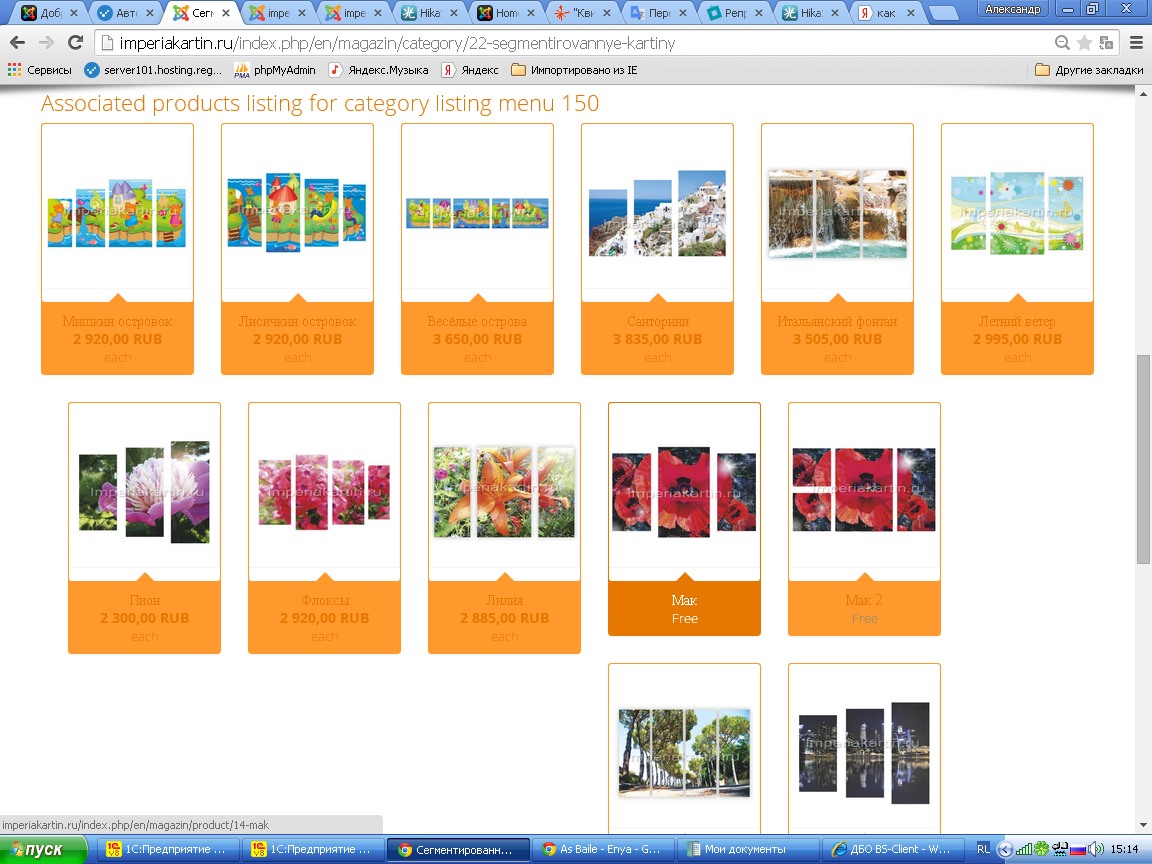Click the tray expand arrow icon
Screen dimensions: 1152x864
[1004, 850]
